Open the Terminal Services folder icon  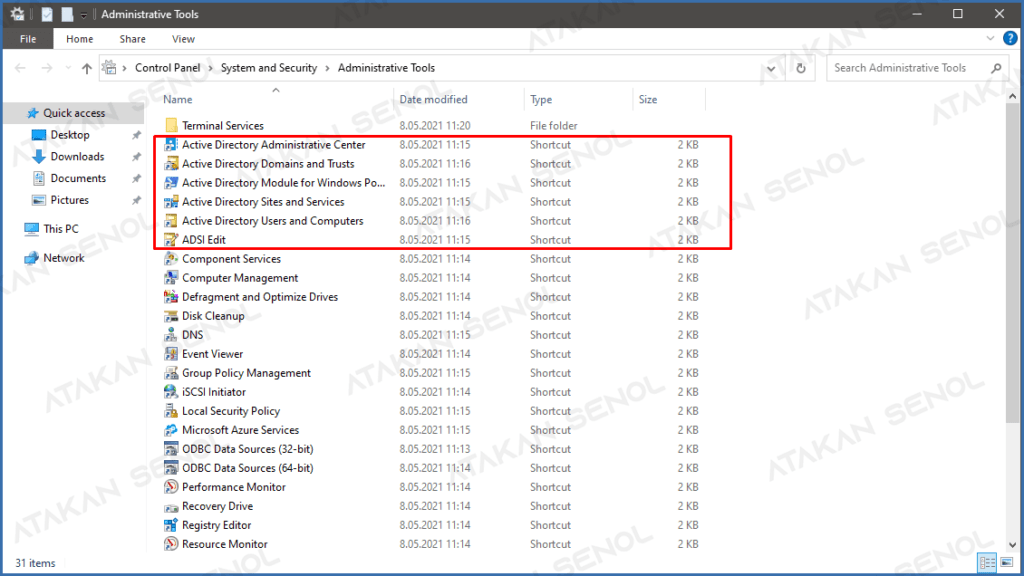171,125
